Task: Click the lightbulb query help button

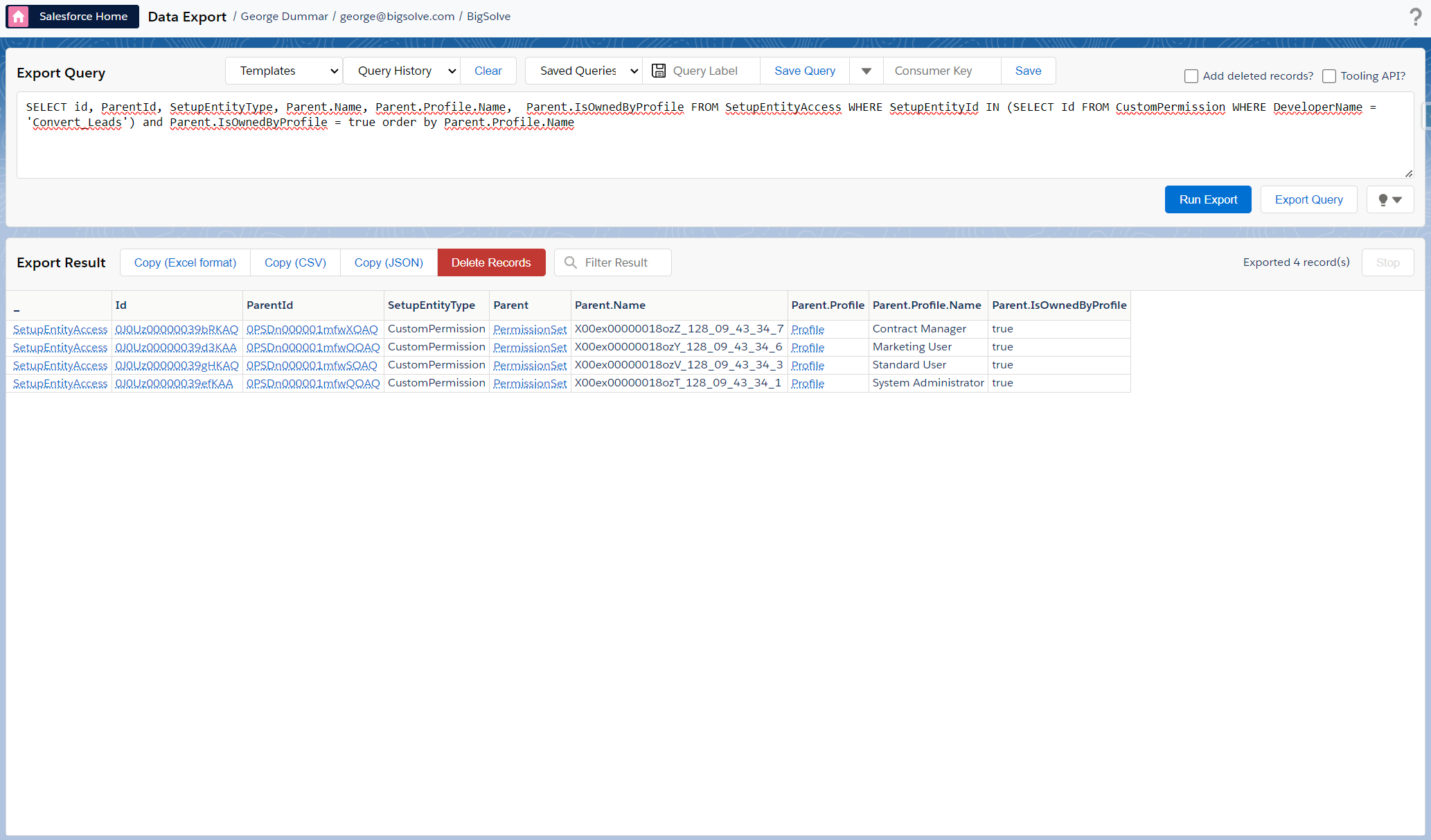Action: (1389, 199)
